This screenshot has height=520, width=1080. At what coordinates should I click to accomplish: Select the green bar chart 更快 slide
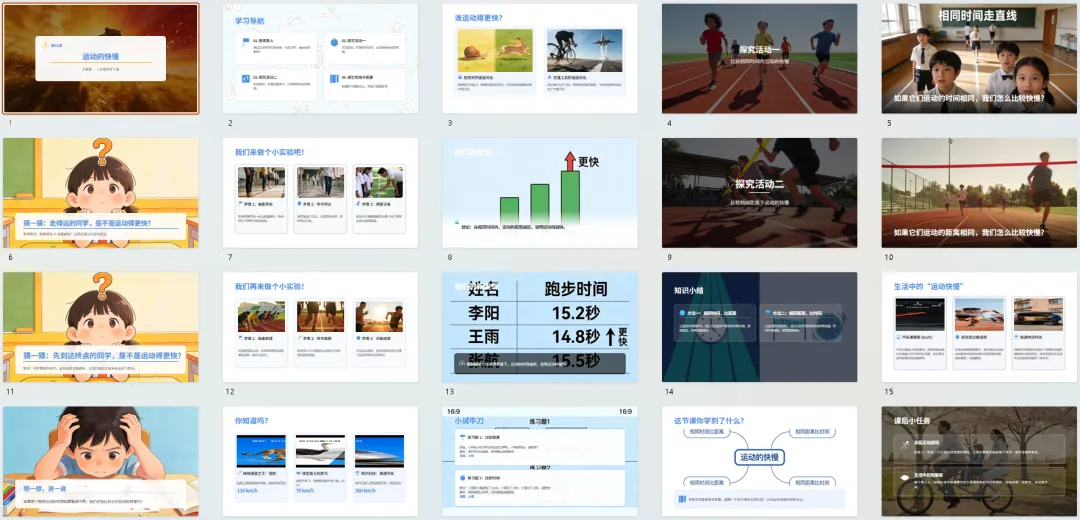(x=540, y=193)
